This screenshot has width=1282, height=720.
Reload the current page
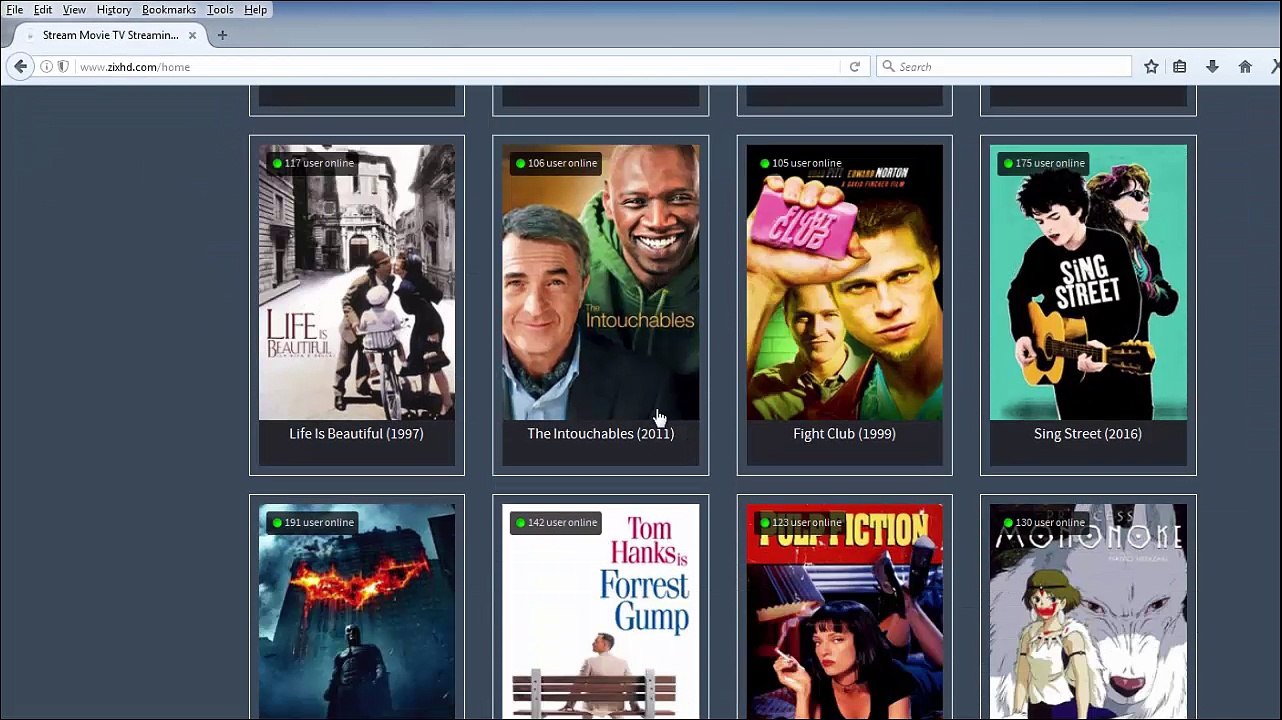pyautogui.click(x=855, y=67)
